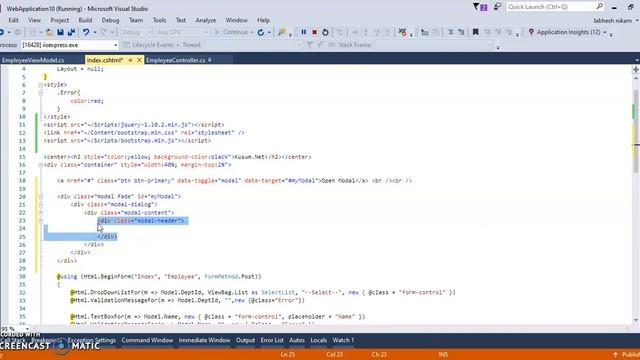Click the breakpoints toolbar icon

402,32
